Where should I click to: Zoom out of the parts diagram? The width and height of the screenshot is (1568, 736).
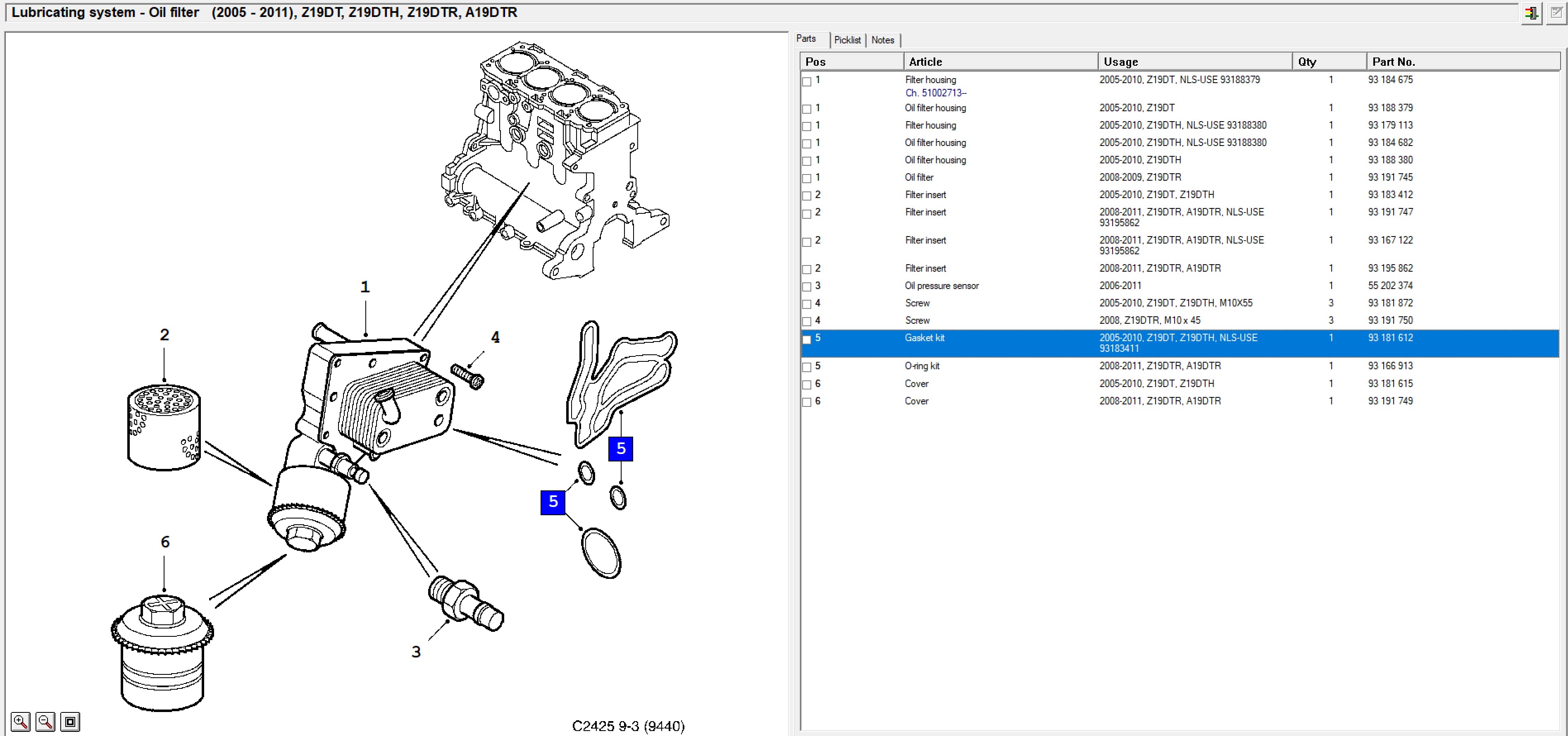pyautogui.click(x=45, y=722)
